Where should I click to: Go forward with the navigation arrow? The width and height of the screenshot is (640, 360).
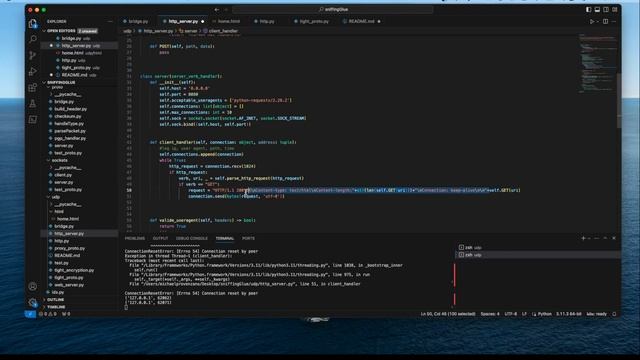(226, 9)
